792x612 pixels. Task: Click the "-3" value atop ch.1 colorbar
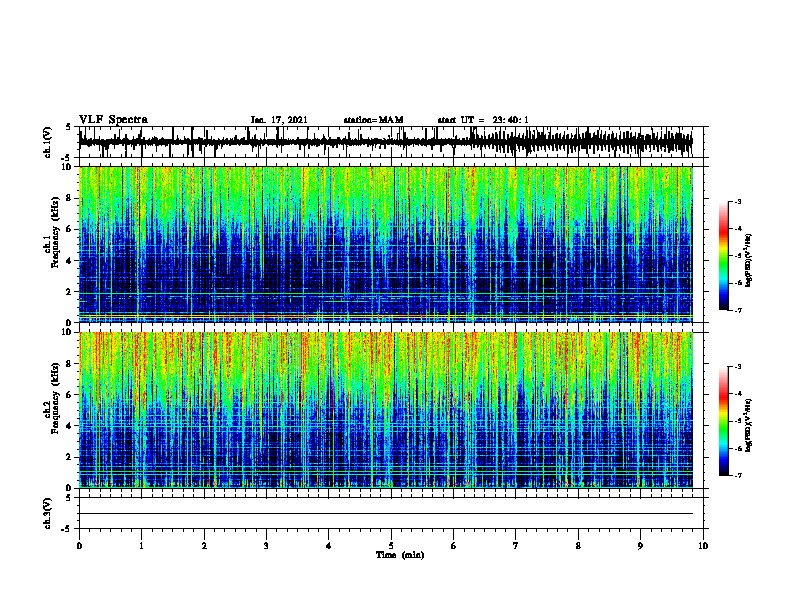coord(737,201)
